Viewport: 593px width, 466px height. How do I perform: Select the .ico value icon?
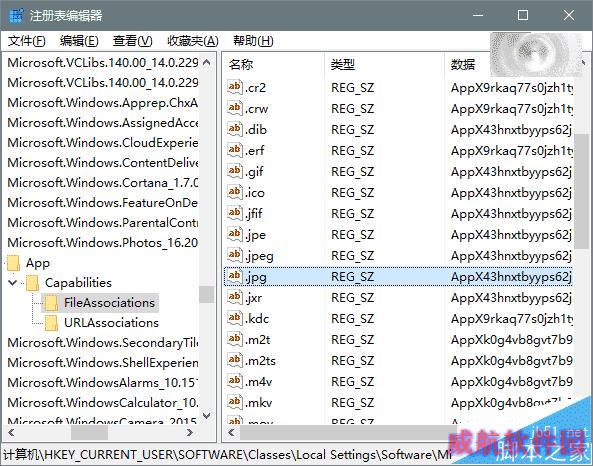click(x=234, y=192)
